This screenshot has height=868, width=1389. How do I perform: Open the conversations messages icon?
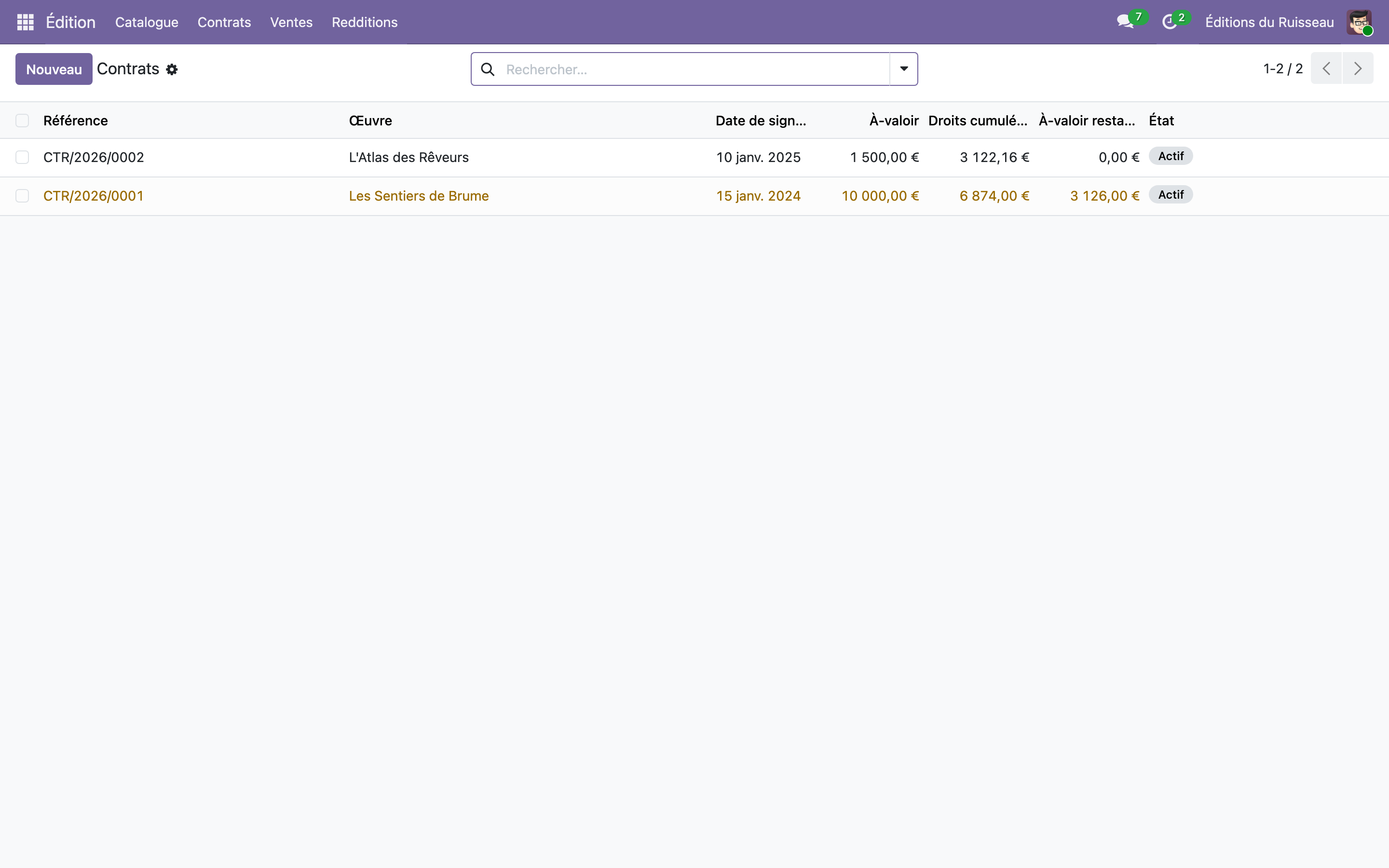[1125, 22]
